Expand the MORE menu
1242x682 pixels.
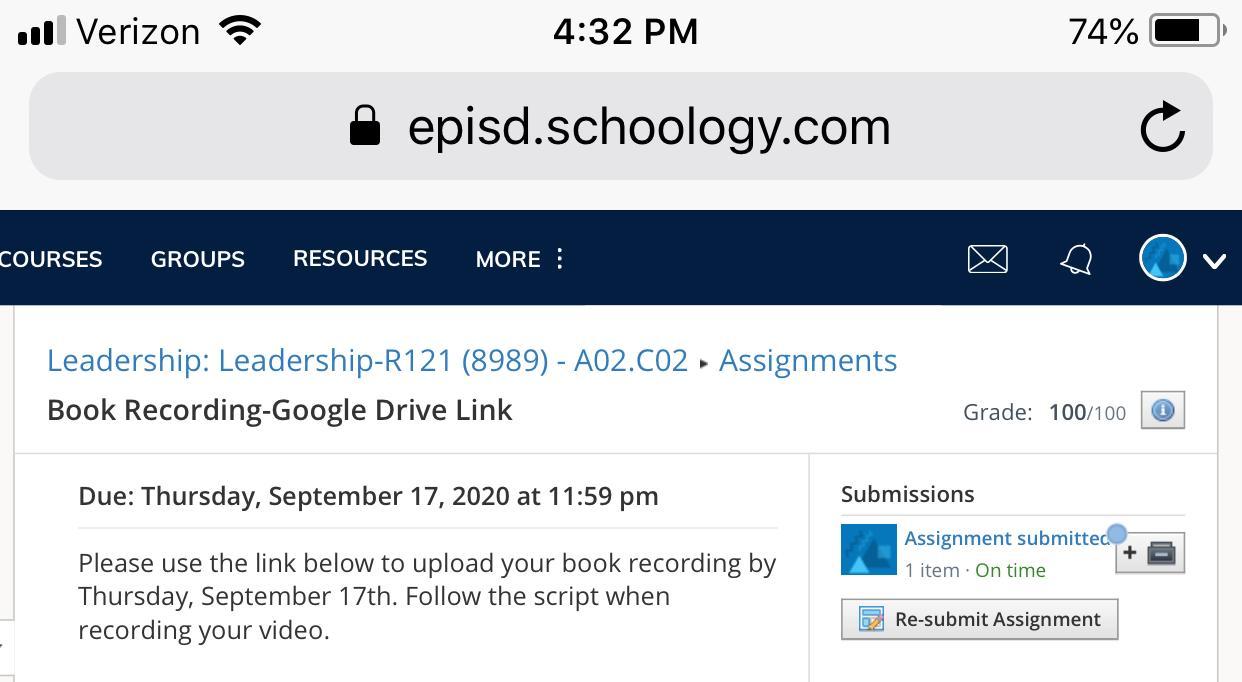click(520, 260)
